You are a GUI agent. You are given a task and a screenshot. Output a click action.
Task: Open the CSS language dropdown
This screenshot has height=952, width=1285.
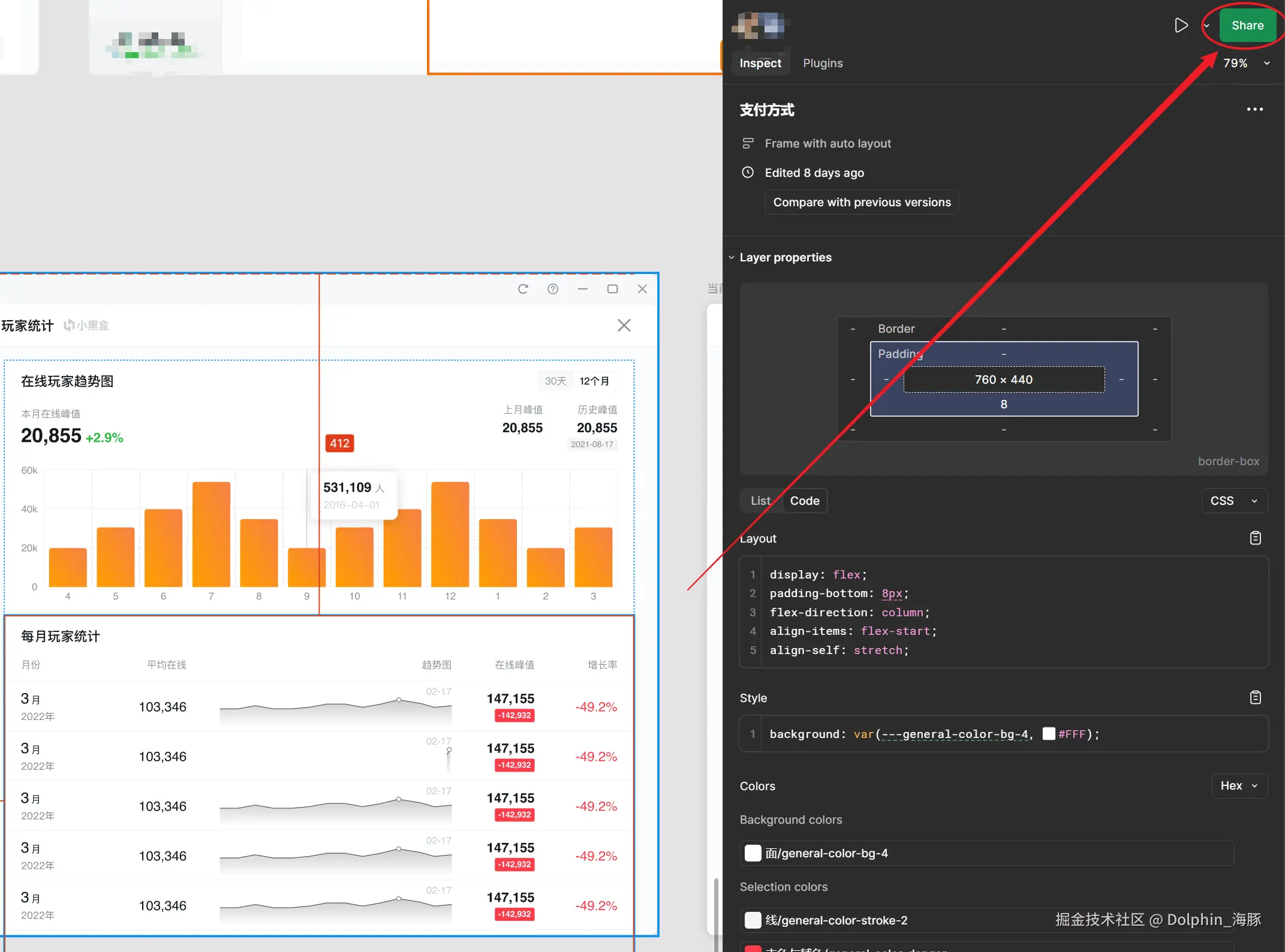coord(1234,501)
